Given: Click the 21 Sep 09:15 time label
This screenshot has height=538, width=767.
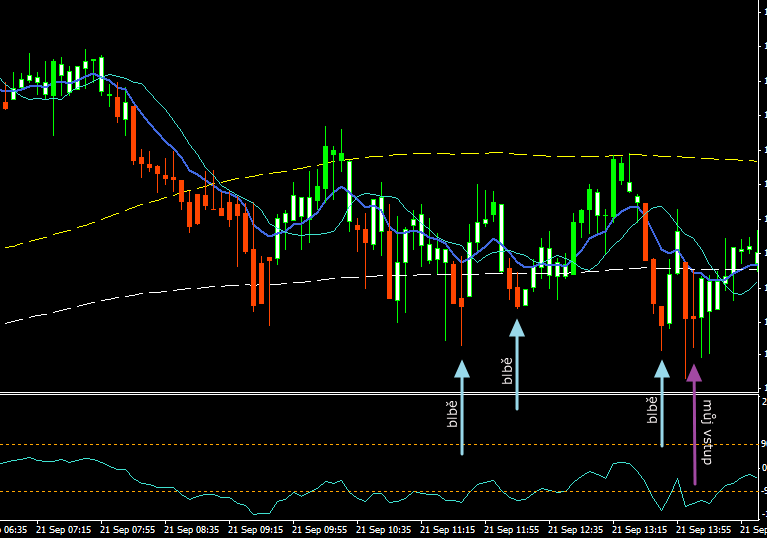Looking at the screenshot, I should pos(256,530).
